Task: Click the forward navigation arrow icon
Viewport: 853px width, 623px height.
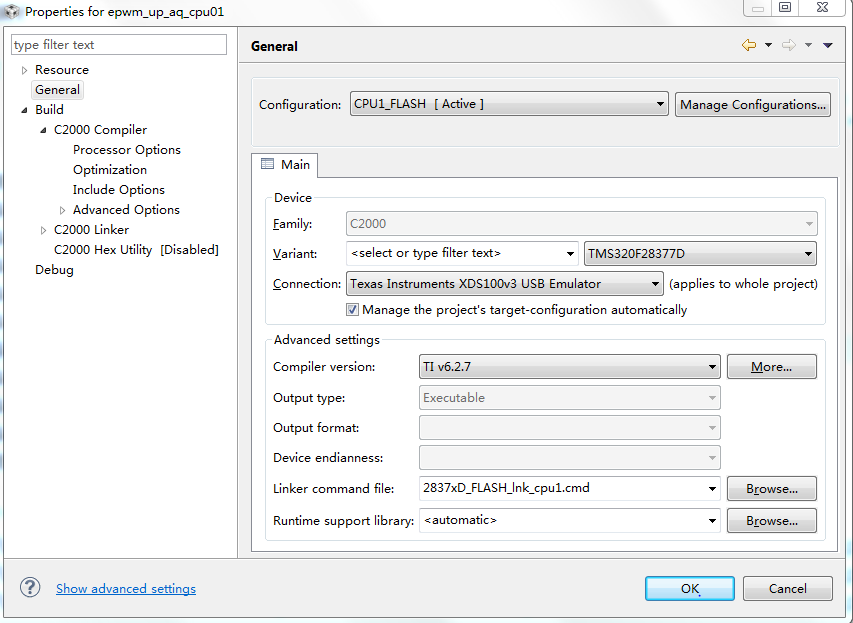Action: tap(788, 45)
